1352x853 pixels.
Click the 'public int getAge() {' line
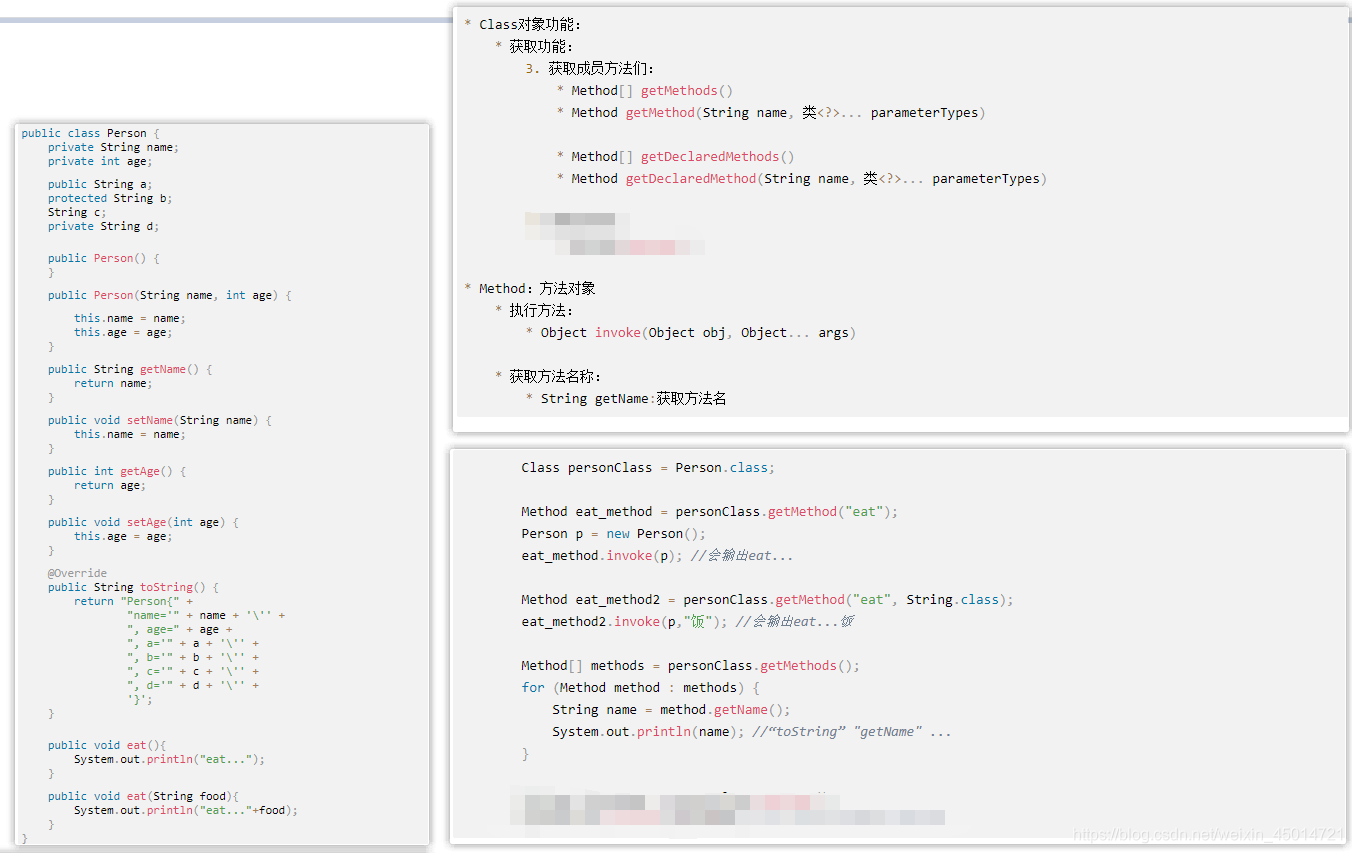coord(117,471)
